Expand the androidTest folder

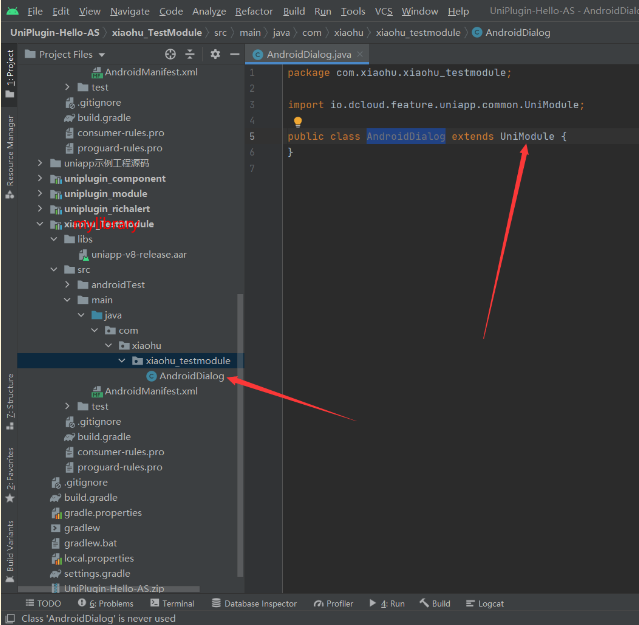coord(67,284)
